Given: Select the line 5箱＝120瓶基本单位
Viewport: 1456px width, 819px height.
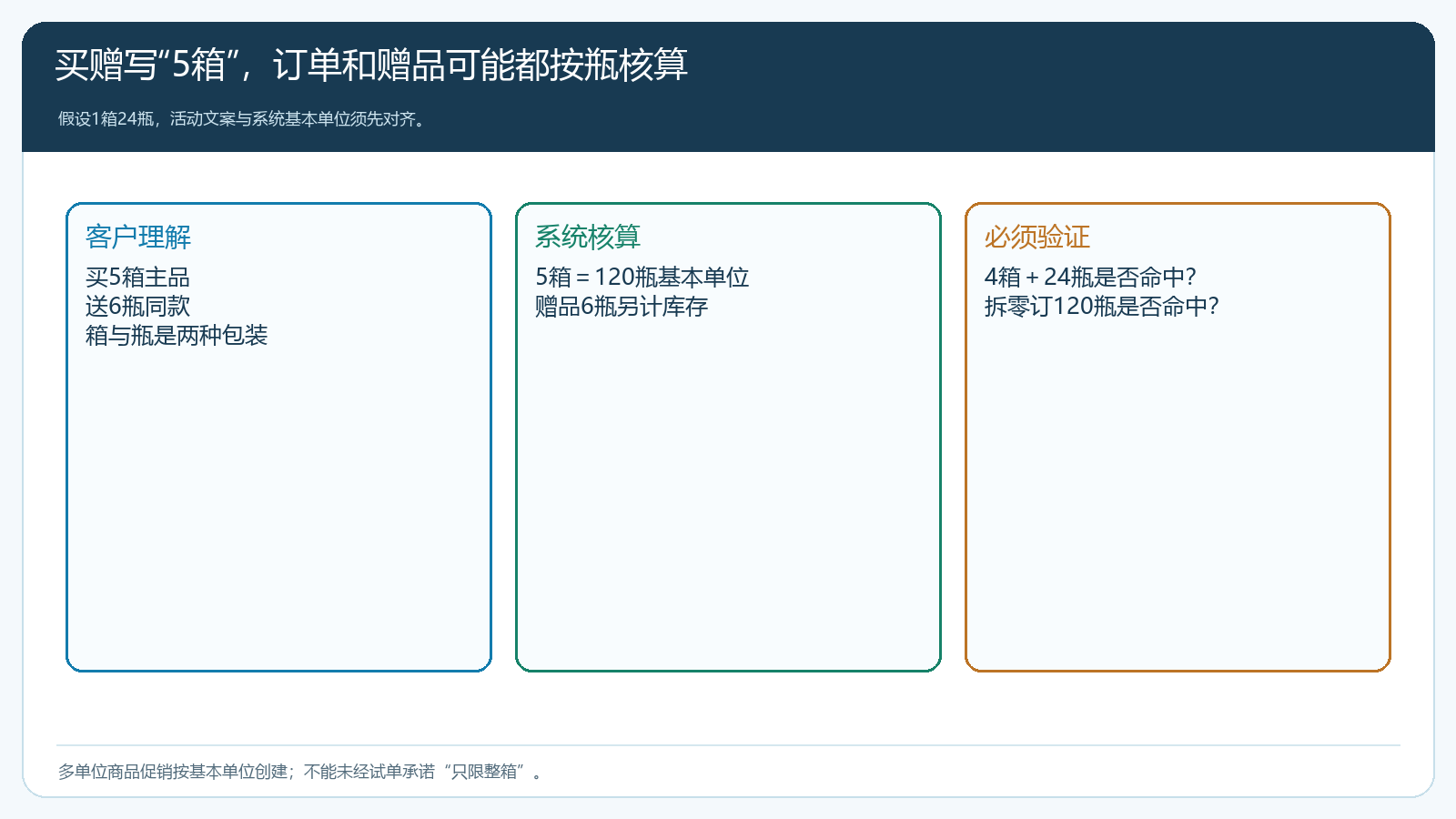Looking at the screenshot, I should tap(642, 277).
